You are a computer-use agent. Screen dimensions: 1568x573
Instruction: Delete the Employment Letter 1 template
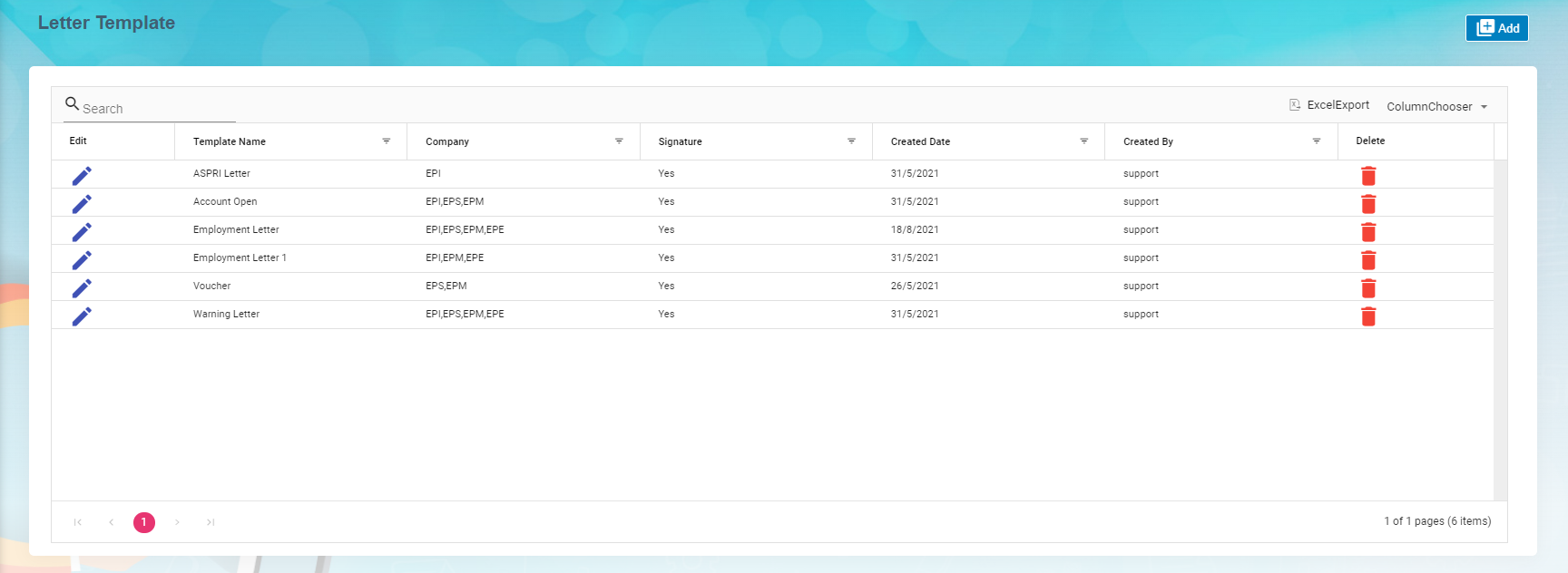coord(1368,259)
